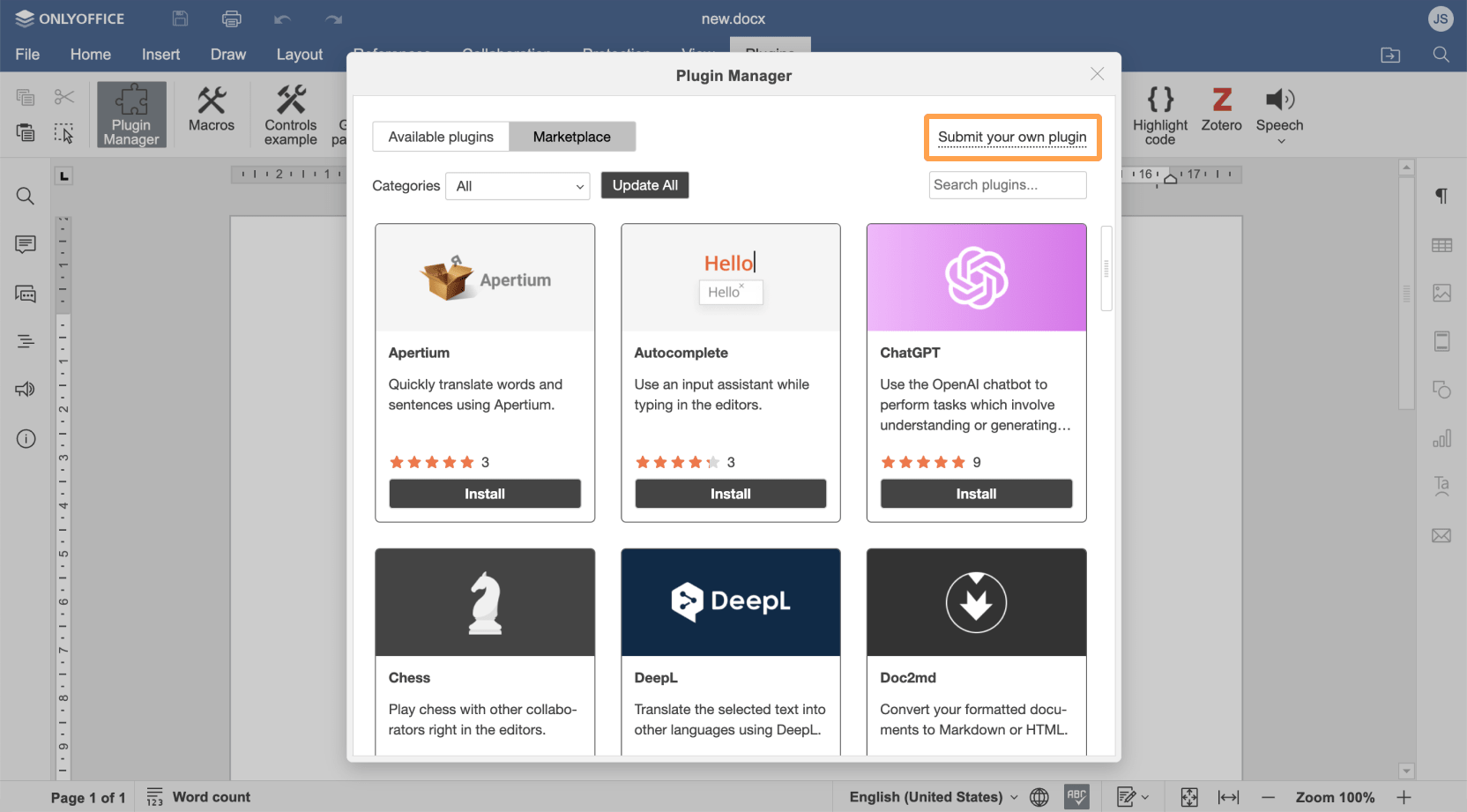Click Submit your own plugin link

pos(1012,138)
